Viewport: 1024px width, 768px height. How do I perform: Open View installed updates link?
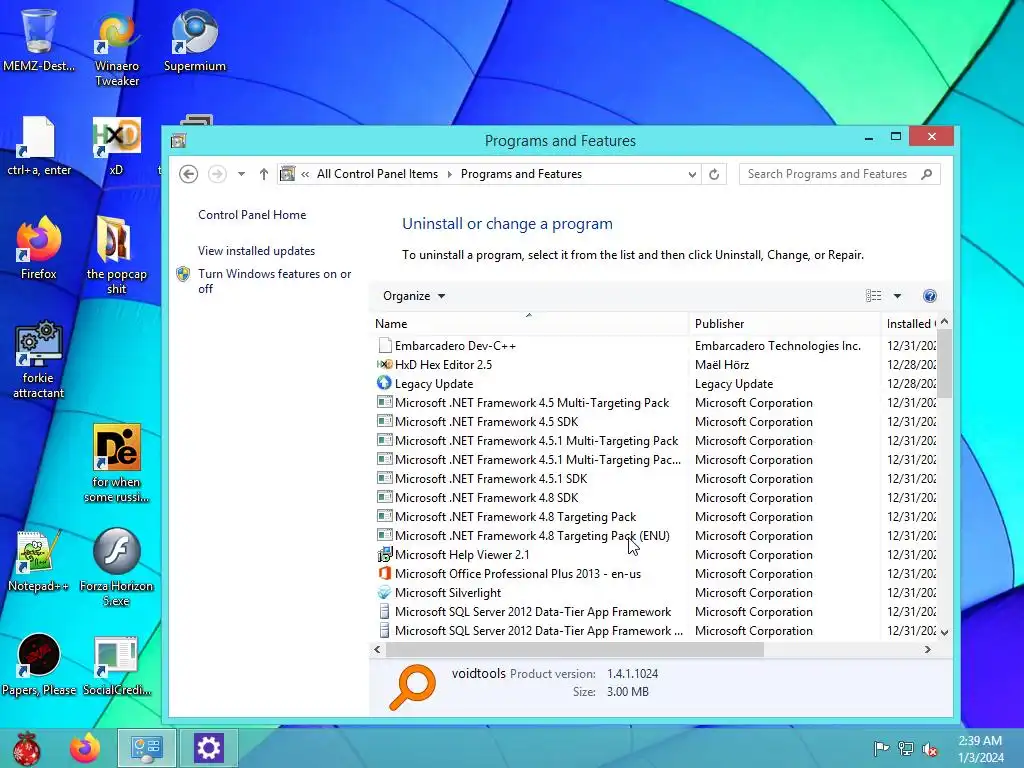click(256, 251)
